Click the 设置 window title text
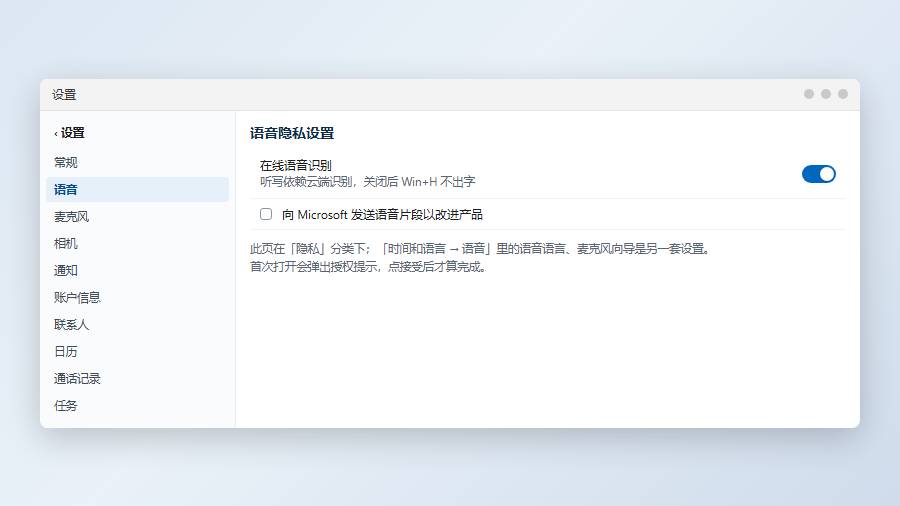900x506 pixels. point(64,95)
